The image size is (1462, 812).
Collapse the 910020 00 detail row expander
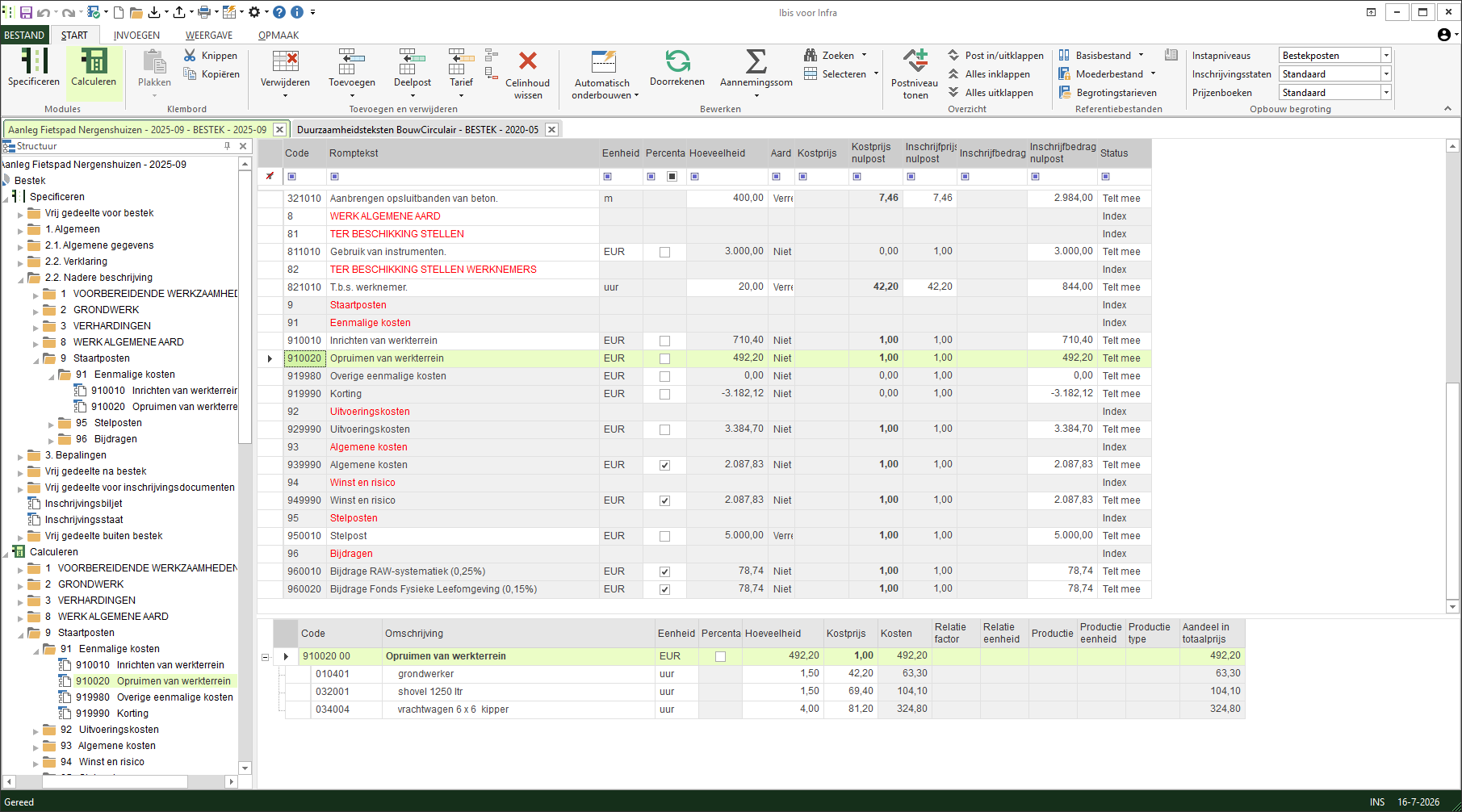tap(265, 657)
